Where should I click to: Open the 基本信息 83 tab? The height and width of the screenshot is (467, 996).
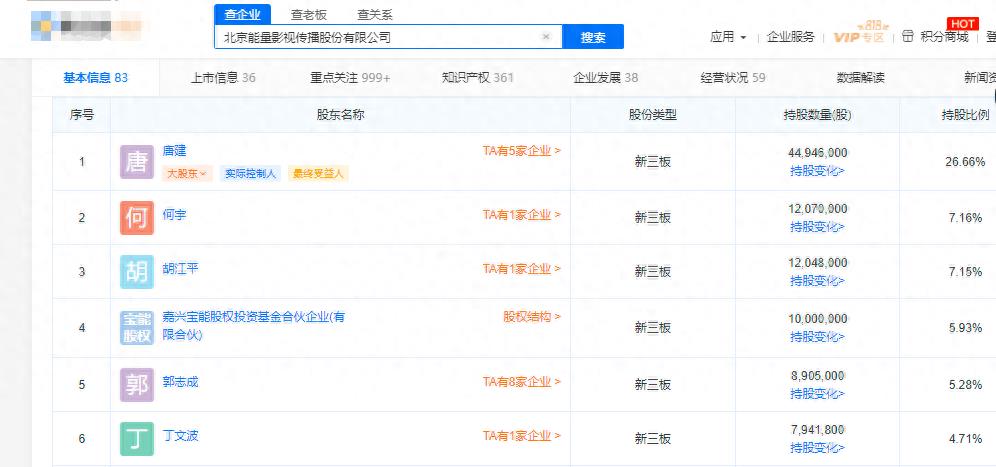96,78
